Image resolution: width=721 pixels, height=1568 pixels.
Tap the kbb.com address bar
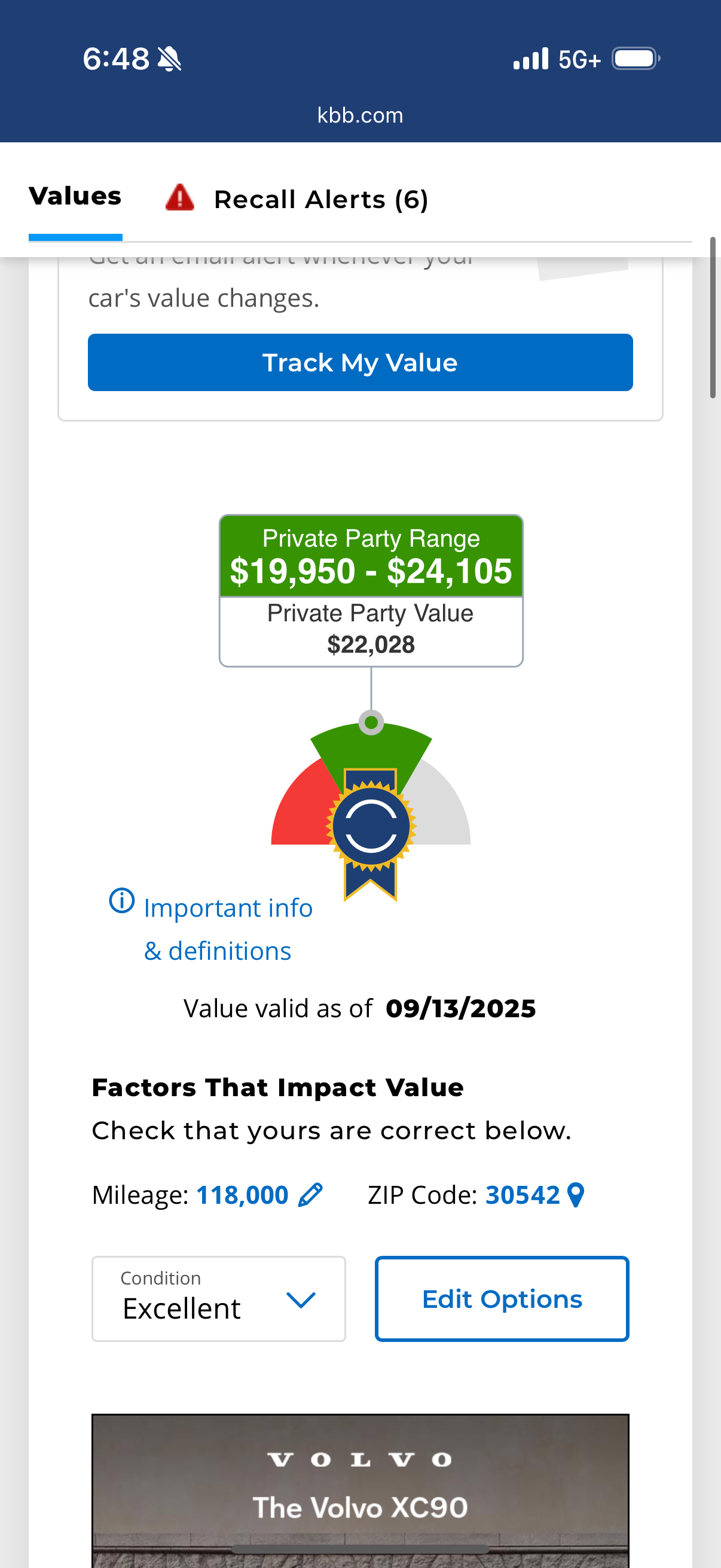point(360,115)
